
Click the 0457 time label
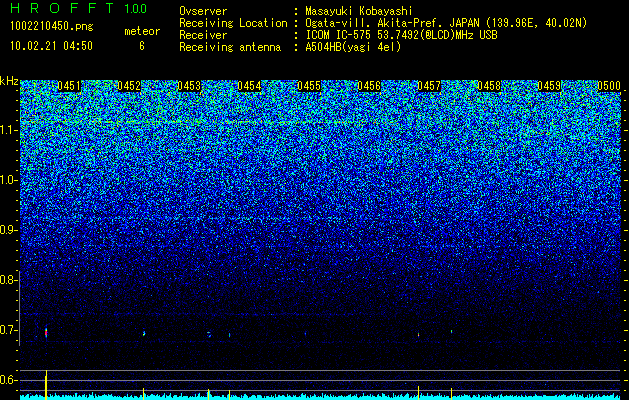coord(429,86)
